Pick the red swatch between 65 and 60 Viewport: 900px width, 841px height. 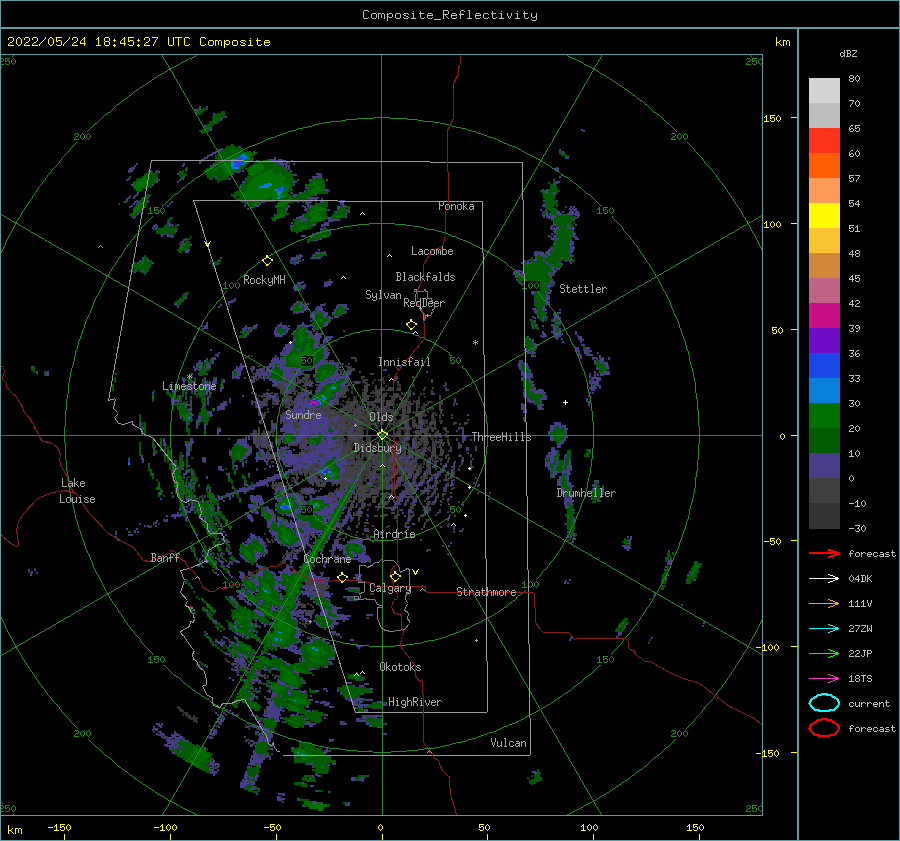point(824,141)
